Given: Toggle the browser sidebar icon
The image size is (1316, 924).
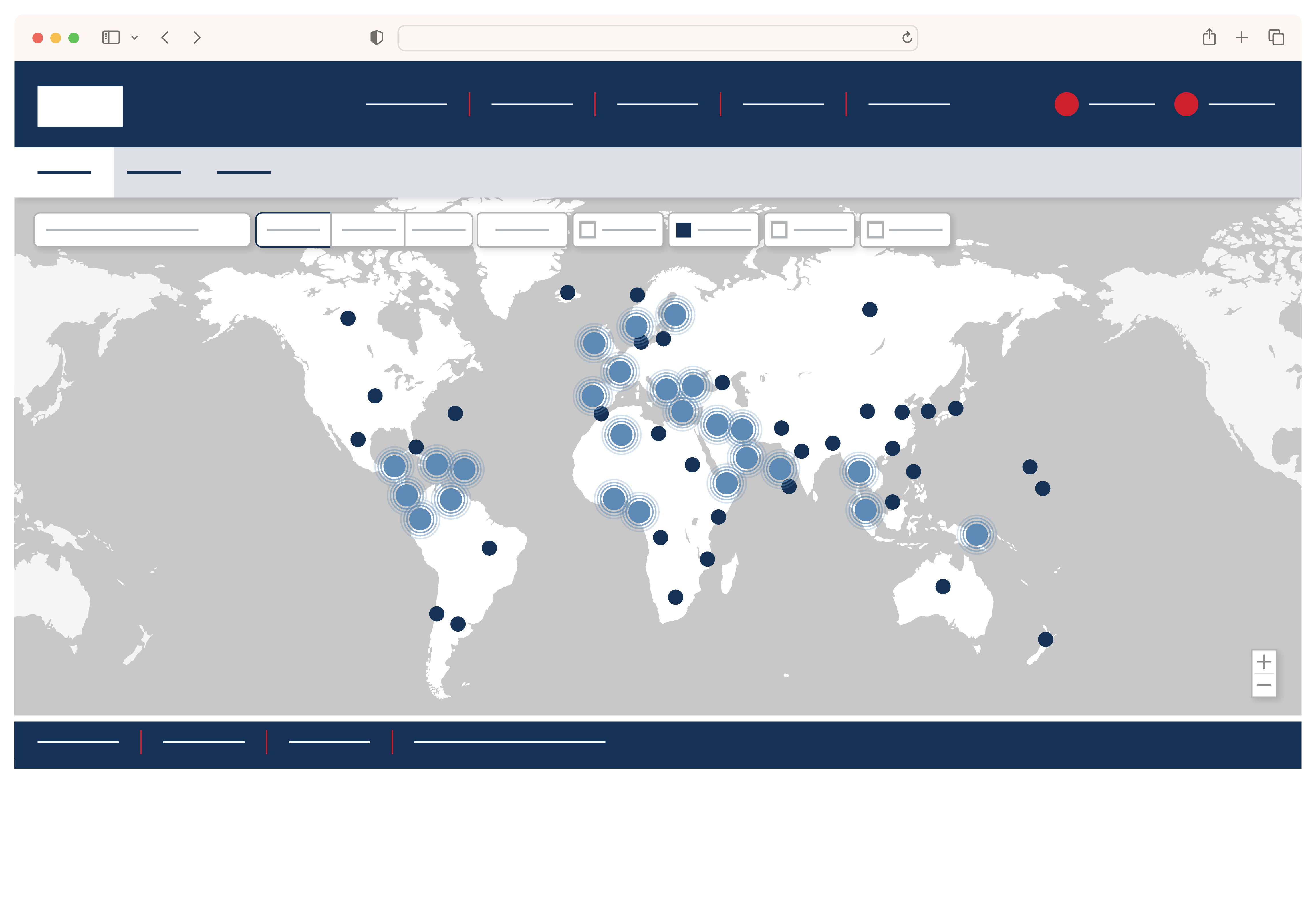Looking at the screenshot, I should 111,38.
